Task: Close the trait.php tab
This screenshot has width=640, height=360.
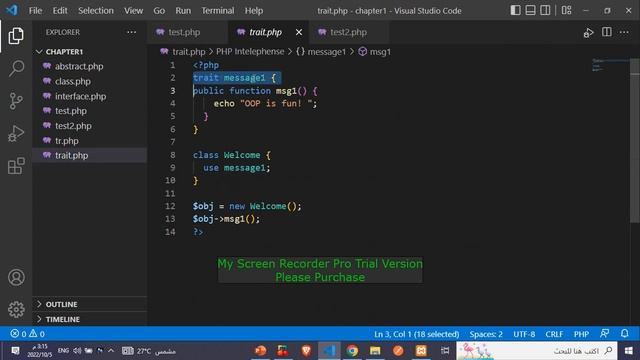Action: (299, 32)
